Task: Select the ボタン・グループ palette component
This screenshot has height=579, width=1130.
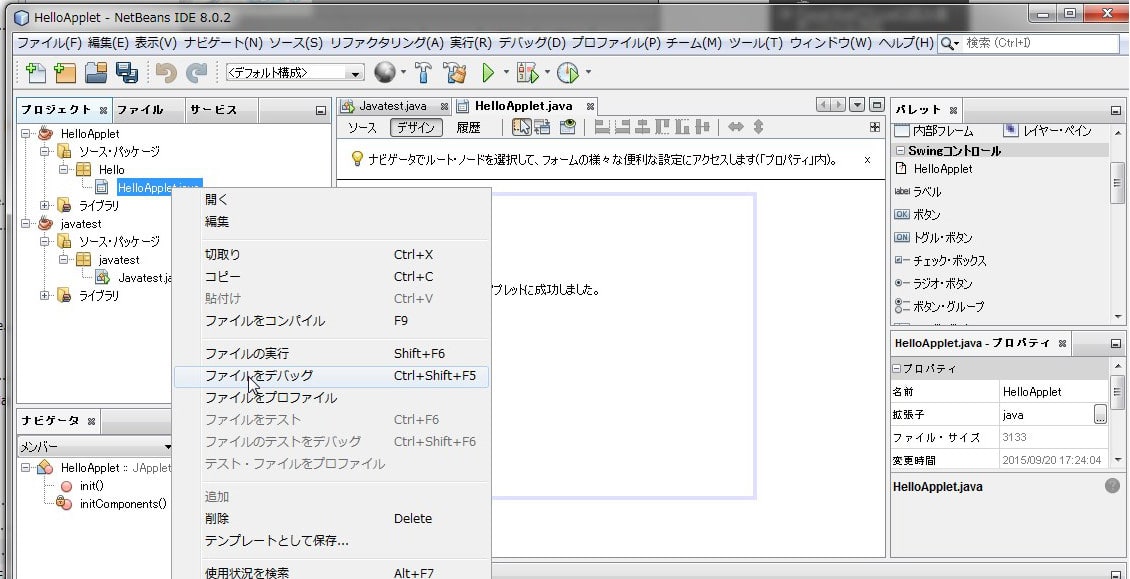Action: coord(939,306)
